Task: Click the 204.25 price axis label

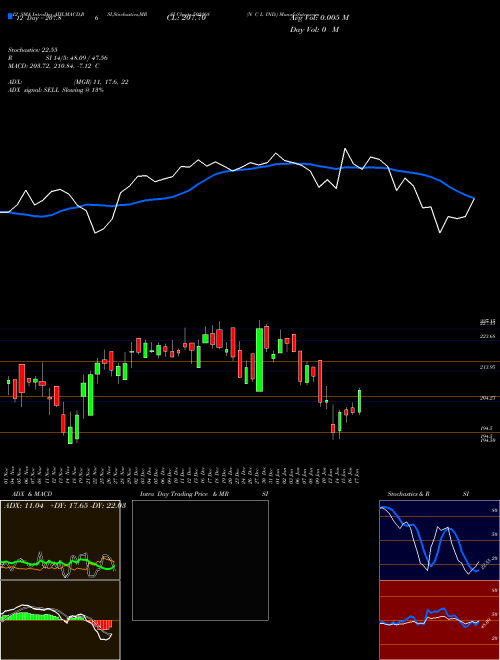Action: pyautogui.click(x=488, y=398)
